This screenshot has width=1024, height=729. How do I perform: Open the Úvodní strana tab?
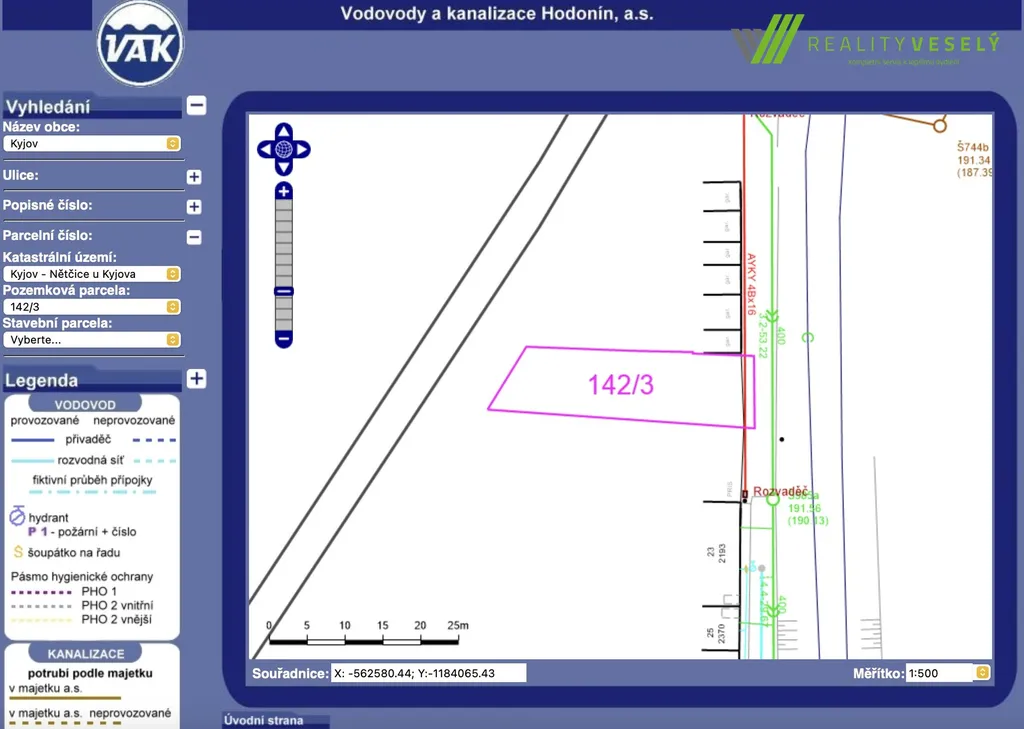(275, 720)
